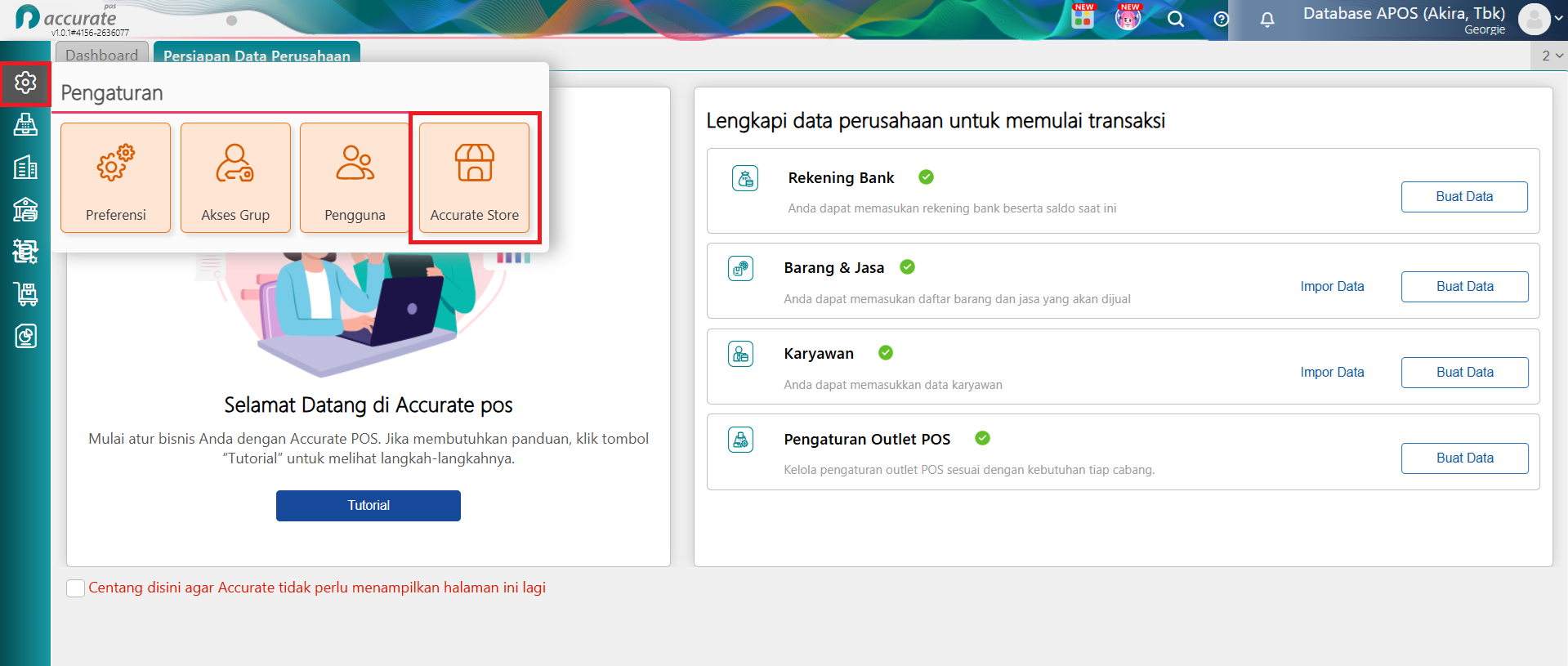The image size is (1568, 666).
Task: Switch to the Dashboard tab
Action: click(102, 55)
